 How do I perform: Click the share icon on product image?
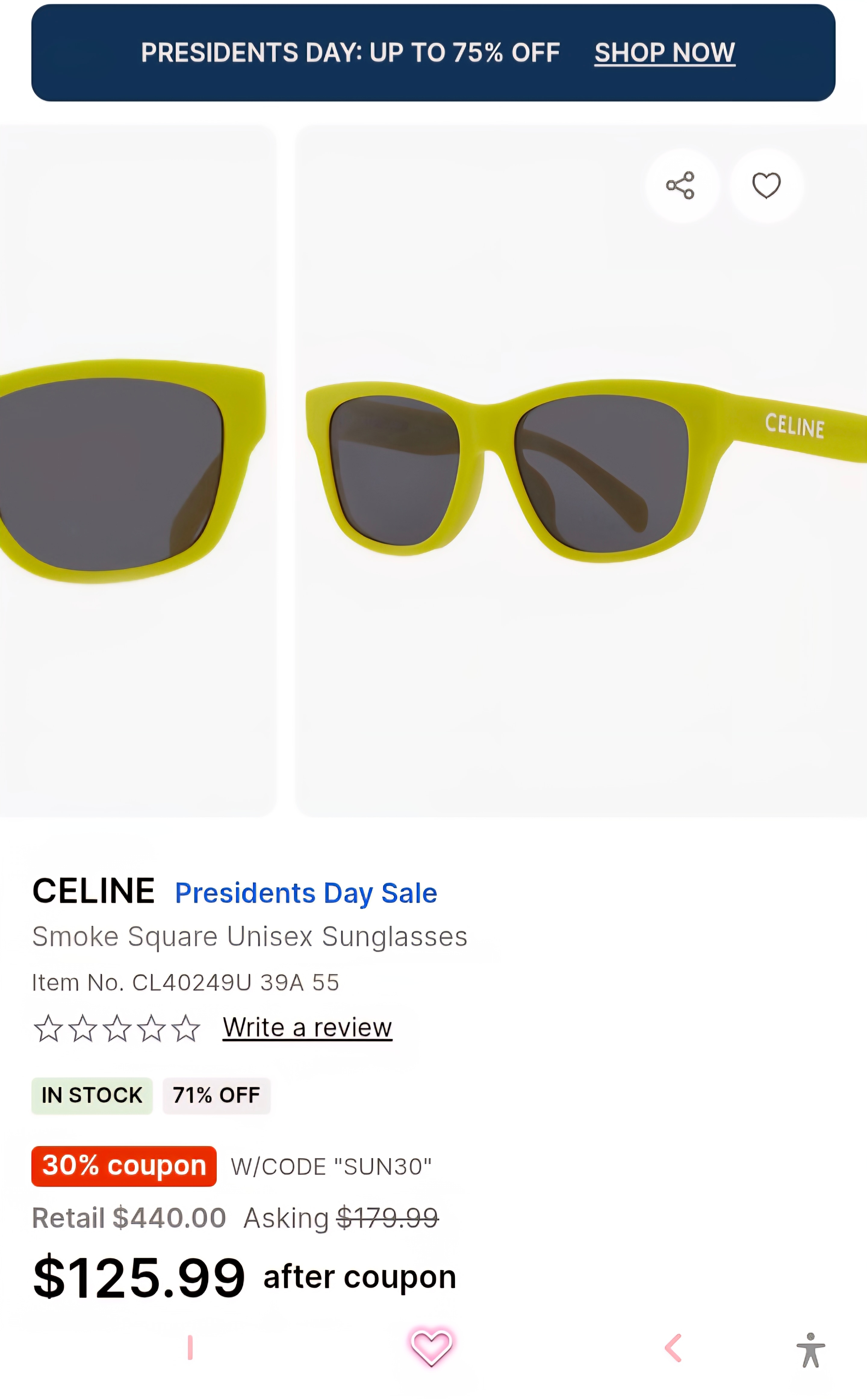point(681,186)
